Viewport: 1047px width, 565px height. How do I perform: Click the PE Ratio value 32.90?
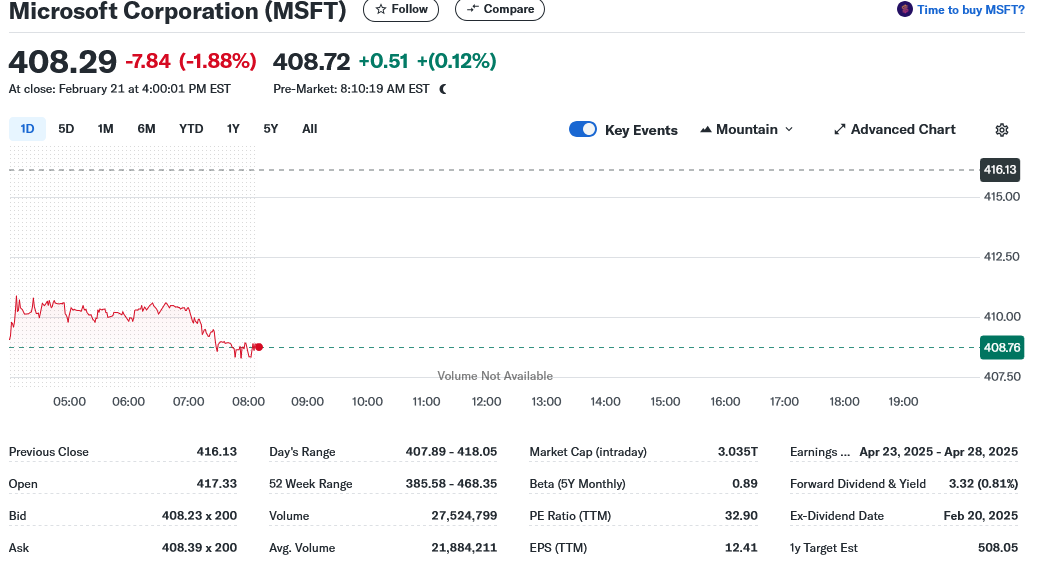pyautogui.click(x=741, y=516)
